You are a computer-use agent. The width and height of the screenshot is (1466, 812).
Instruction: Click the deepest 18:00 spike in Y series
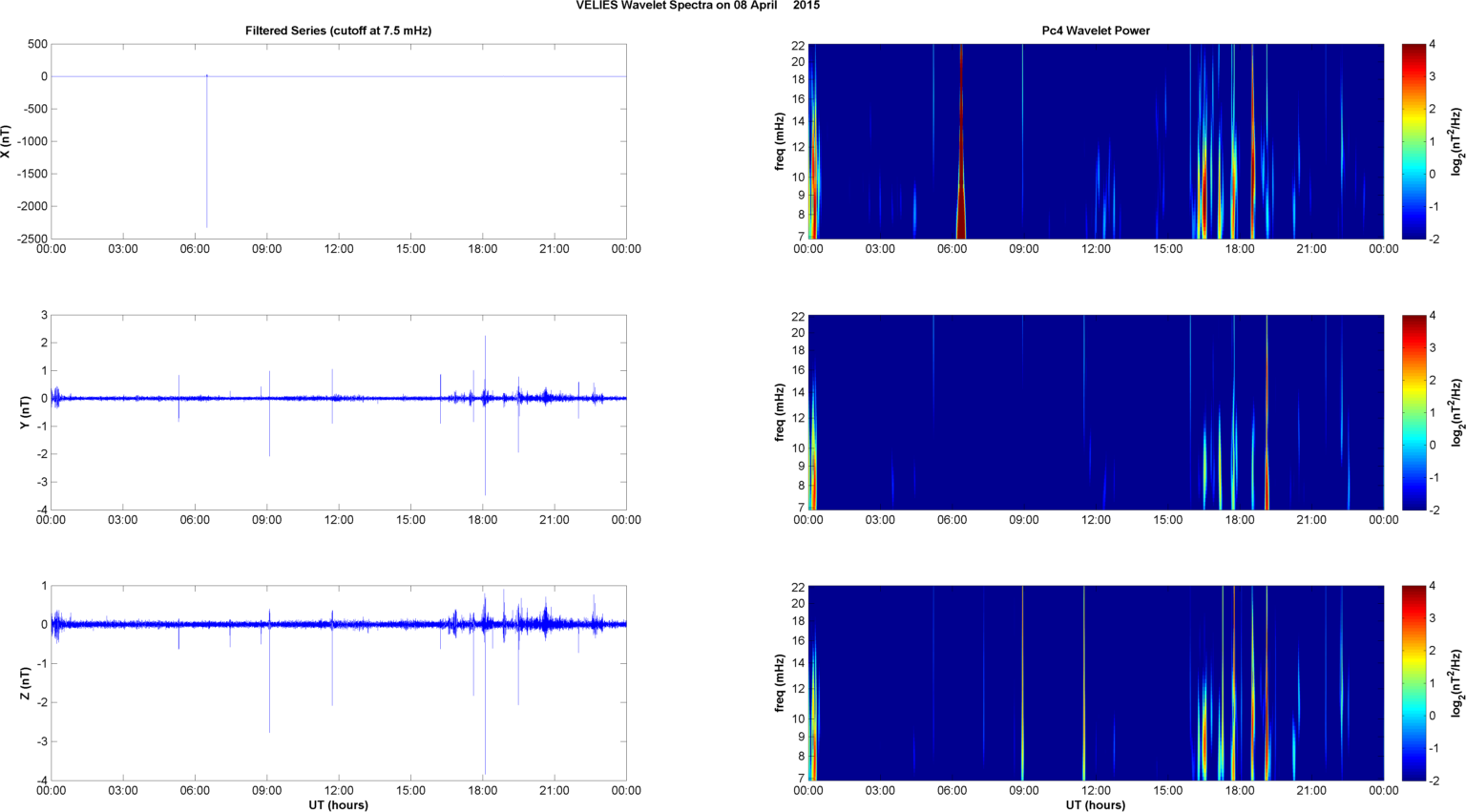[x=485, y=468]
